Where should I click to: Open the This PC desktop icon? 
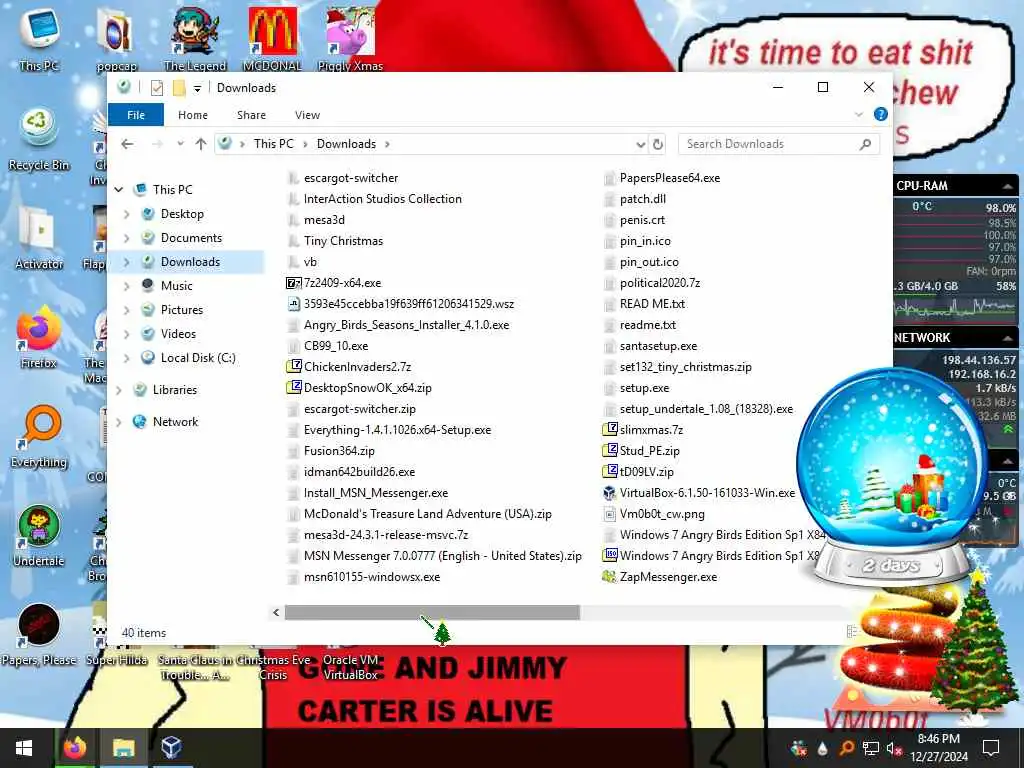(39, 37)
